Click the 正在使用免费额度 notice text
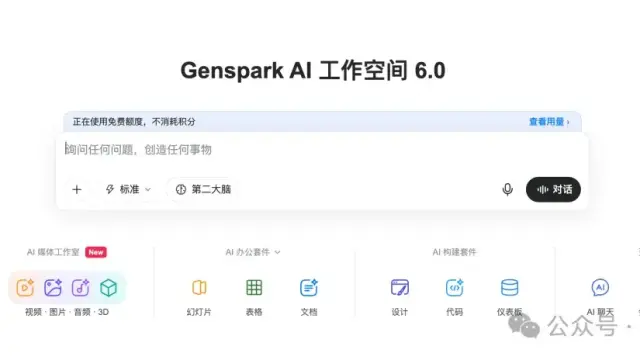Image resolution: width=640 pixels, height=360 pixels. point(134,122)
